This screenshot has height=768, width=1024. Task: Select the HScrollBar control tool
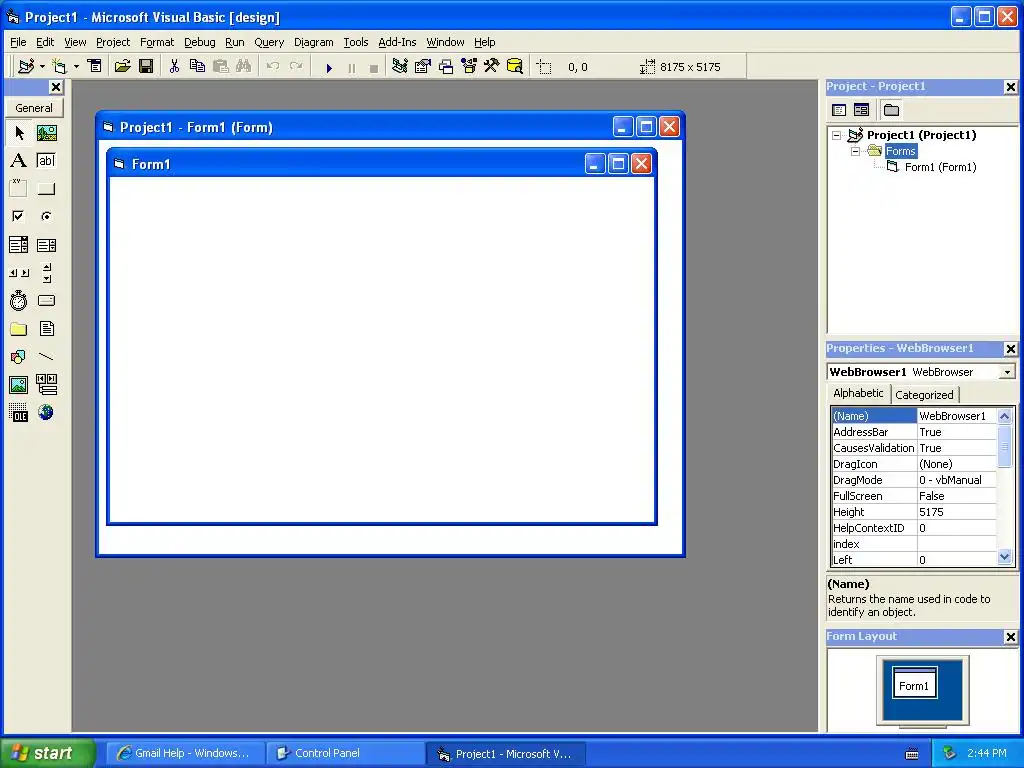click(x=19, y=273)
